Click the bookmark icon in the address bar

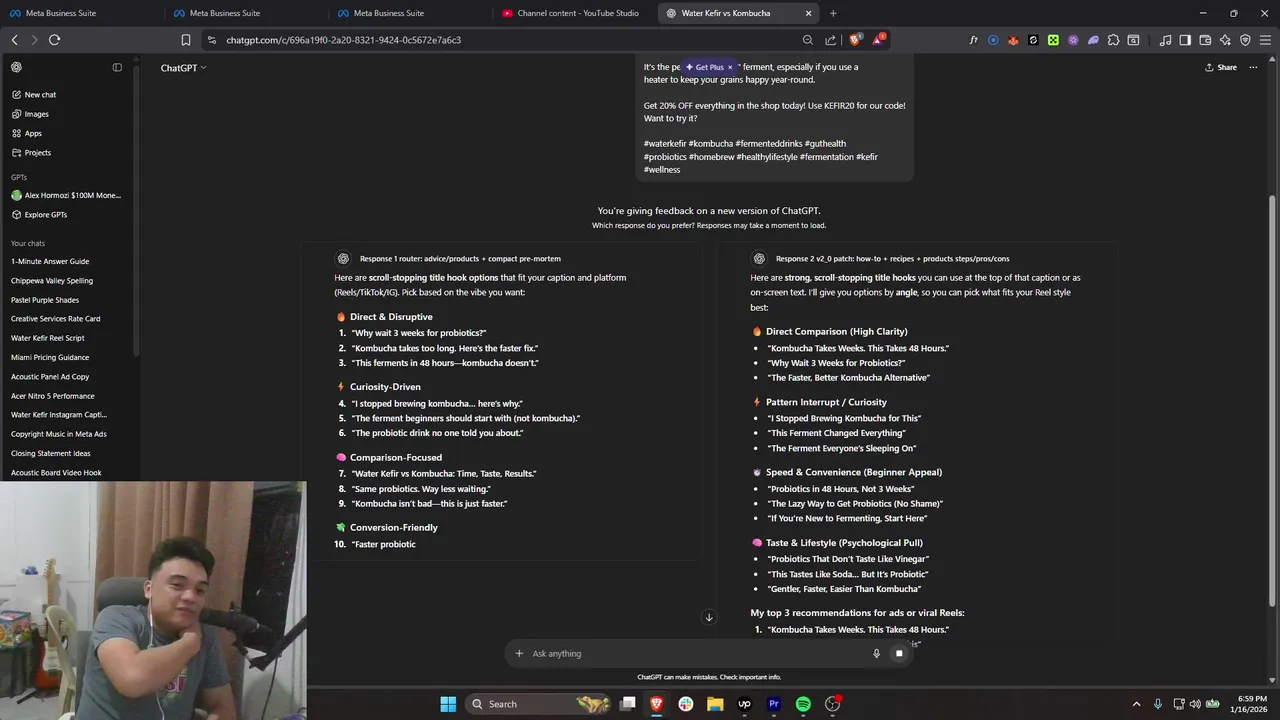click(186, 40)
